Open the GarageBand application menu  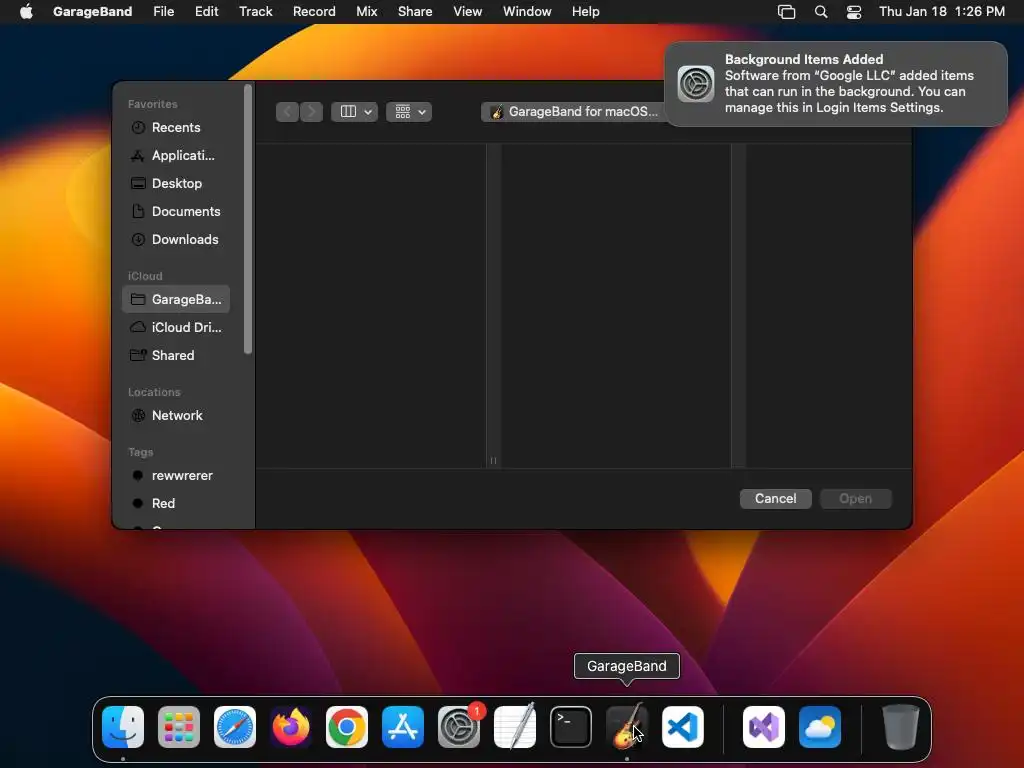click(92, 12)
